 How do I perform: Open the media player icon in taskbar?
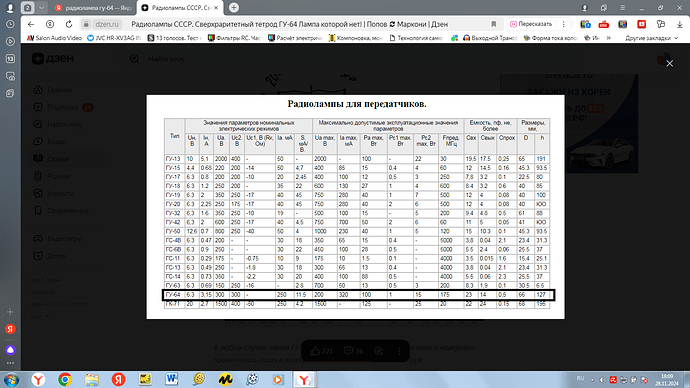click(x=278, y=380)
